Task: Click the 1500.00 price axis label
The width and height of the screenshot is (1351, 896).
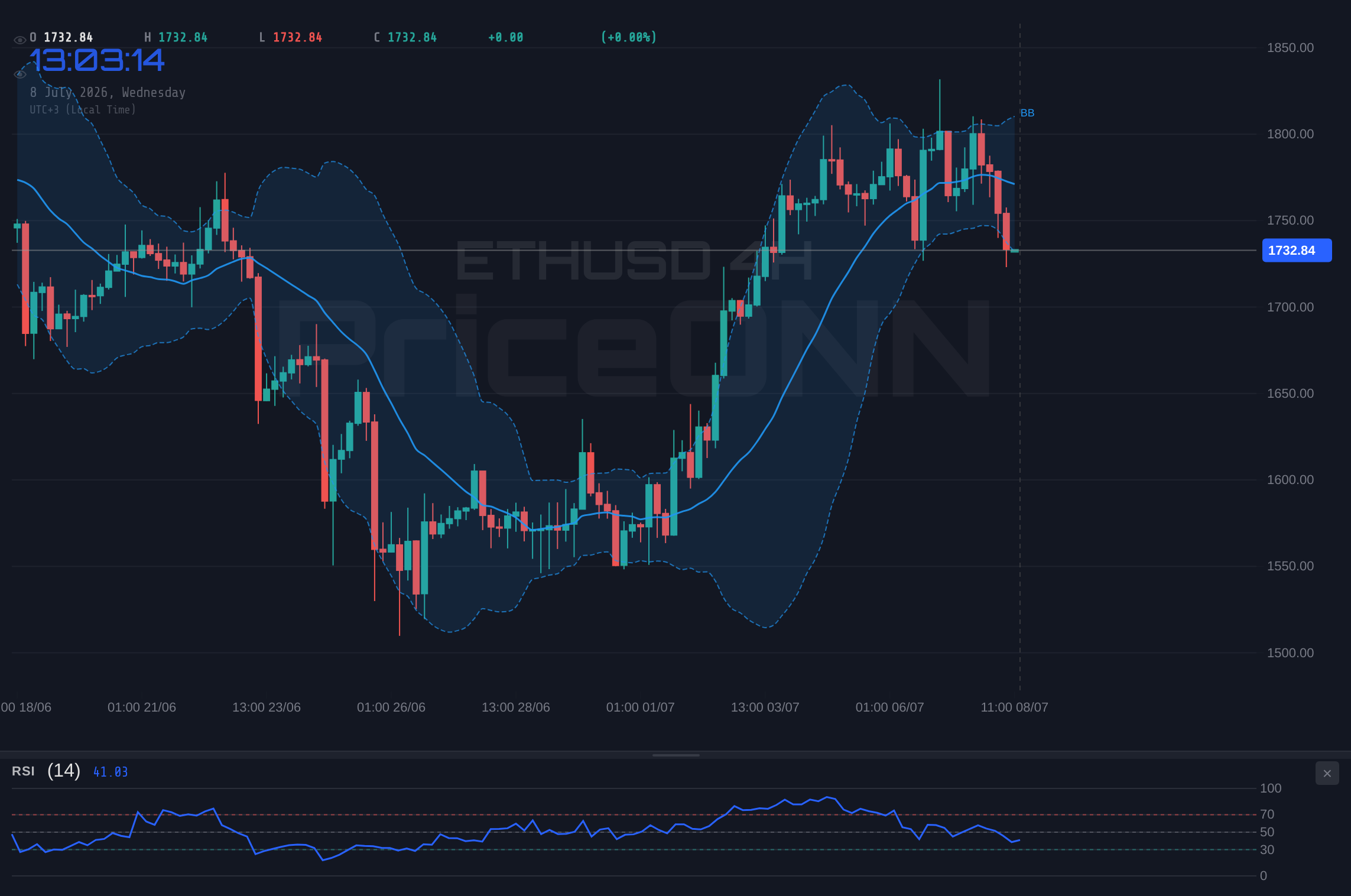Action: (x=1290, y=653)
